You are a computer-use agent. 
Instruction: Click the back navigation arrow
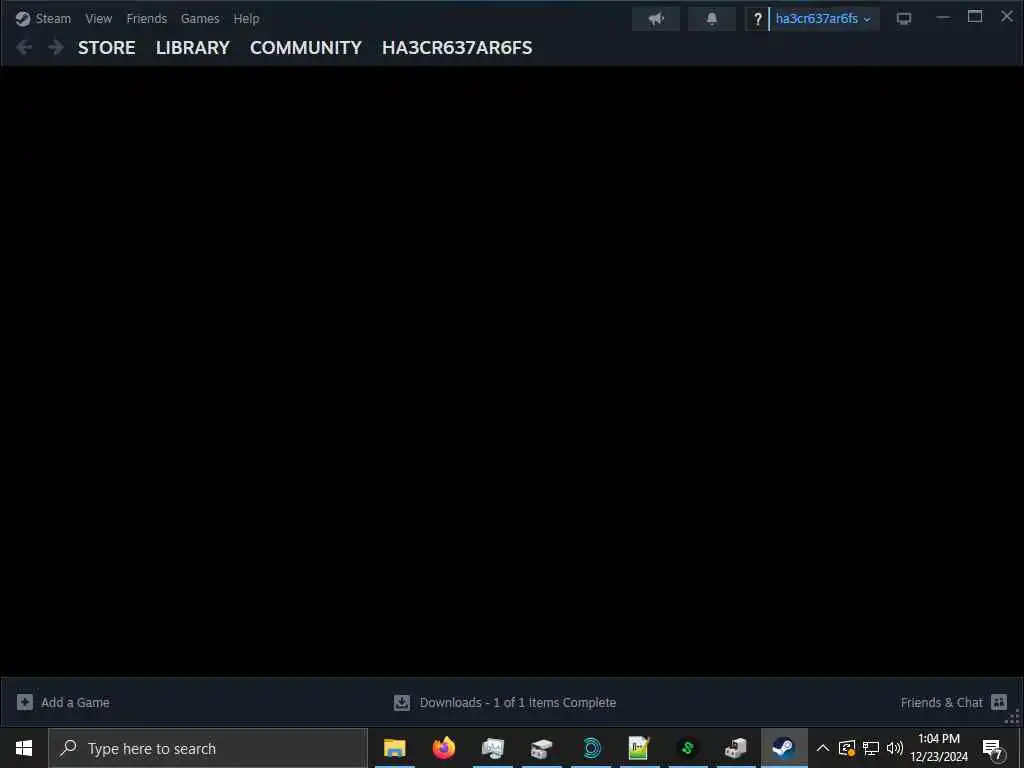click(x=24, y=47)
